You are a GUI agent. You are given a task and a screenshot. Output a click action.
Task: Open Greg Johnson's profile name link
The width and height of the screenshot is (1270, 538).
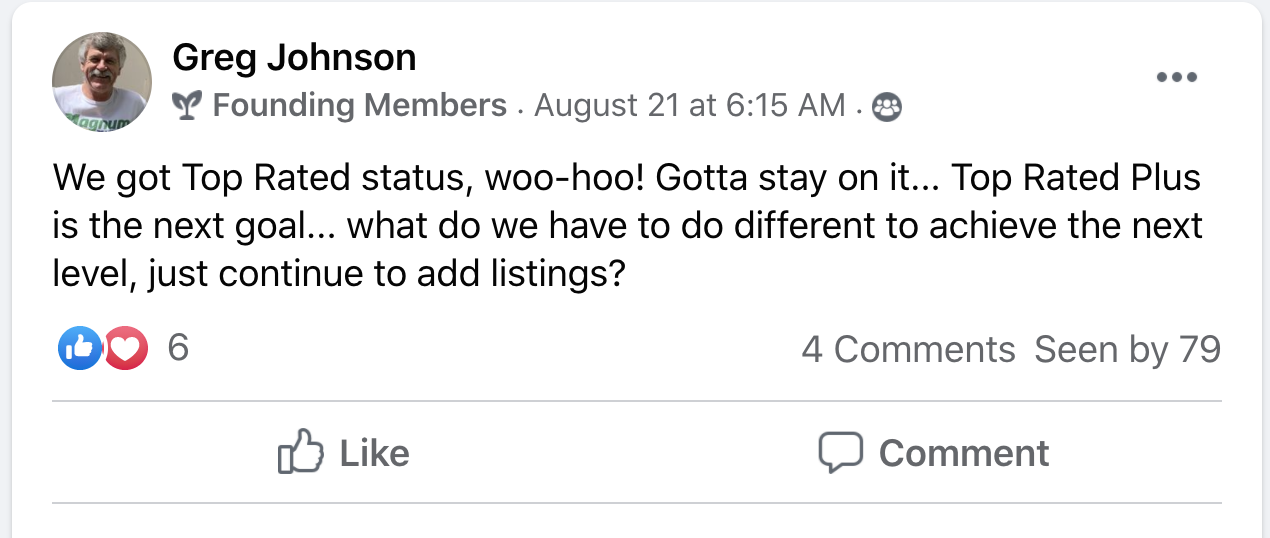coord(294,58)
